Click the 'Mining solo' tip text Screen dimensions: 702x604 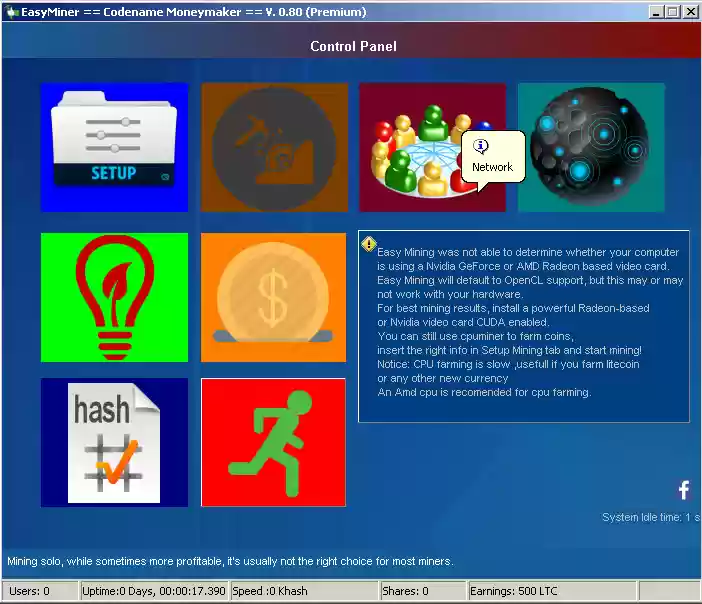230,561
